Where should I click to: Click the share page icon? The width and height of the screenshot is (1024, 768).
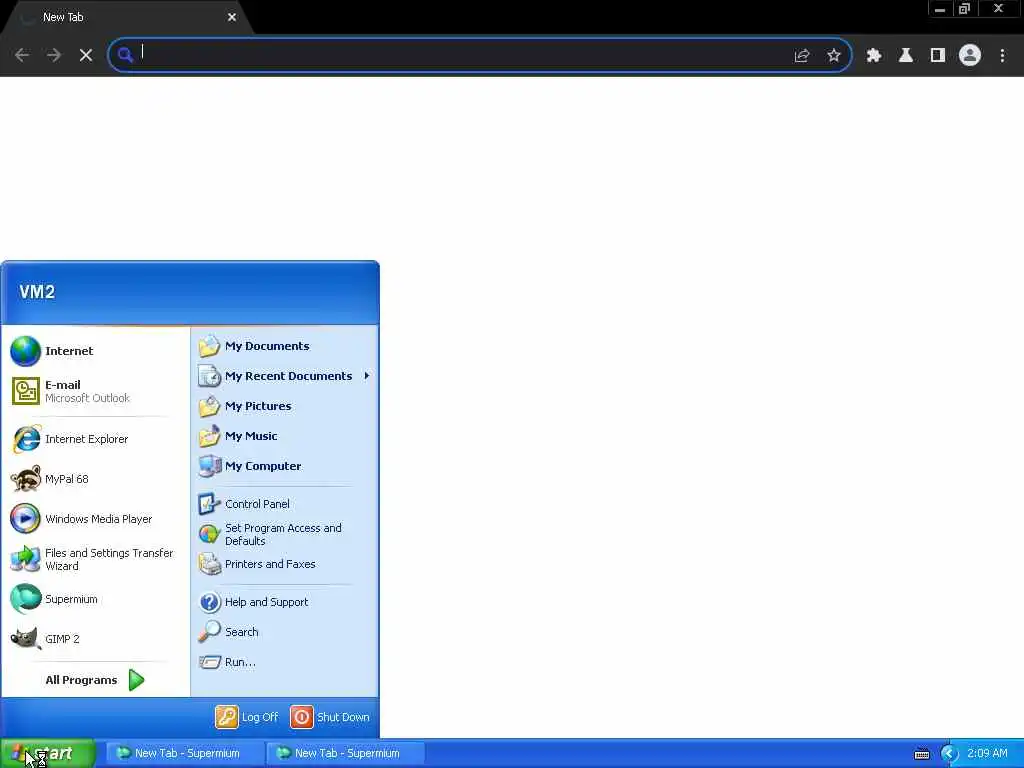802,56
